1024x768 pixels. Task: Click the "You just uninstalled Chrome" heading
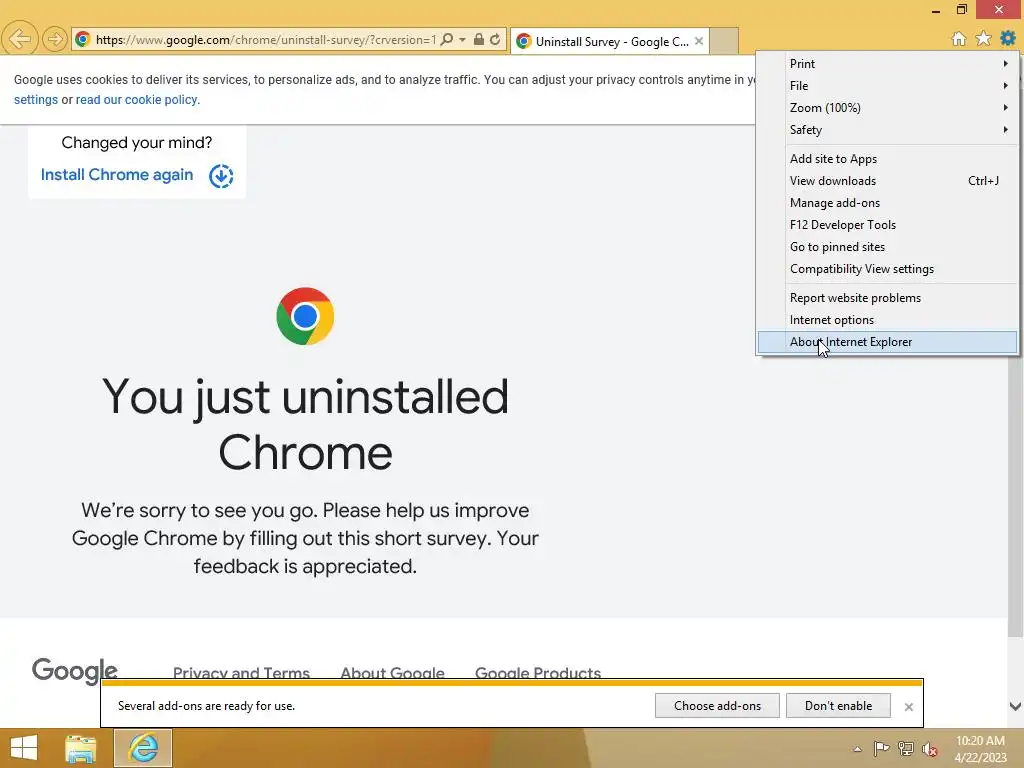pyautogui.click(x=305, y=424)
